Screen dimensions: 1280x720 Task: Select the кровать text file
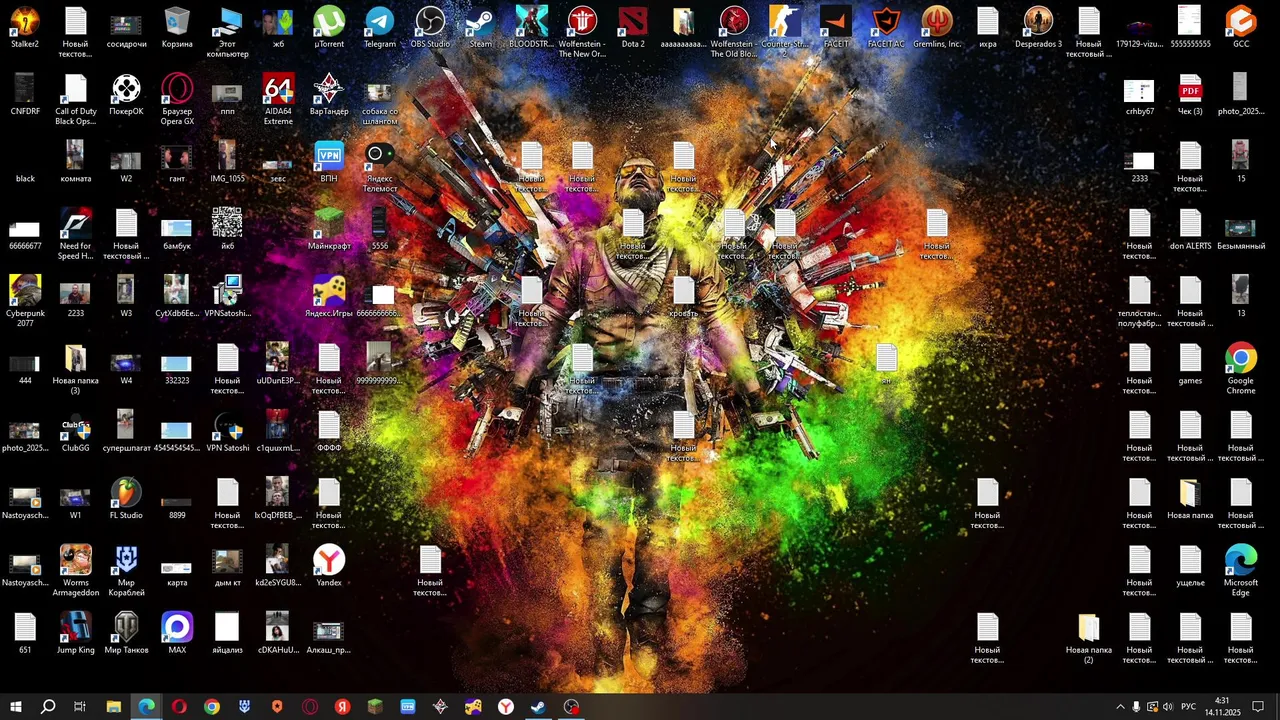(x=683, y=297)
